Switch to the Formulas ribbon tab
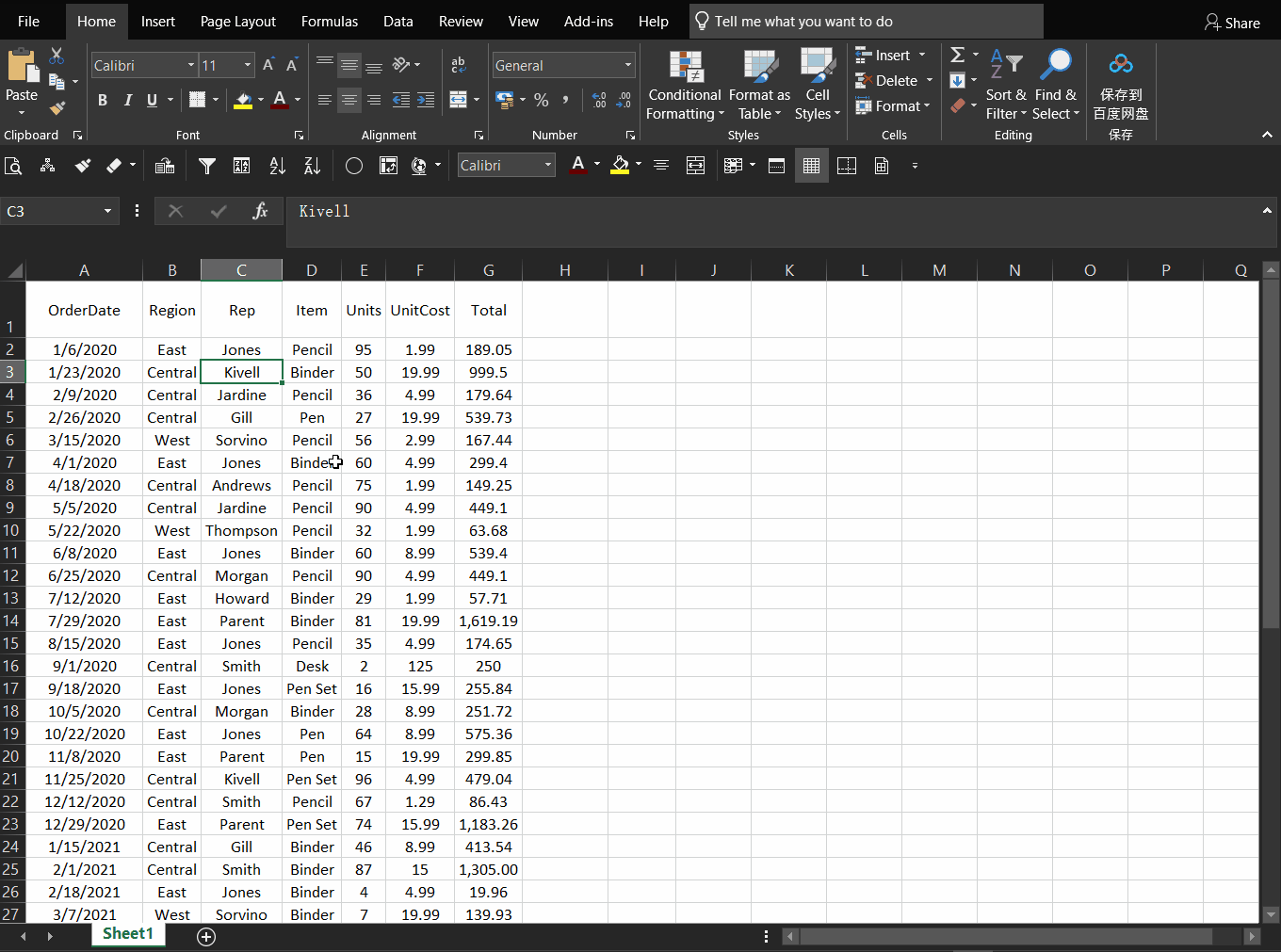Screen dimensions: 1281x952 click(330, 21)
